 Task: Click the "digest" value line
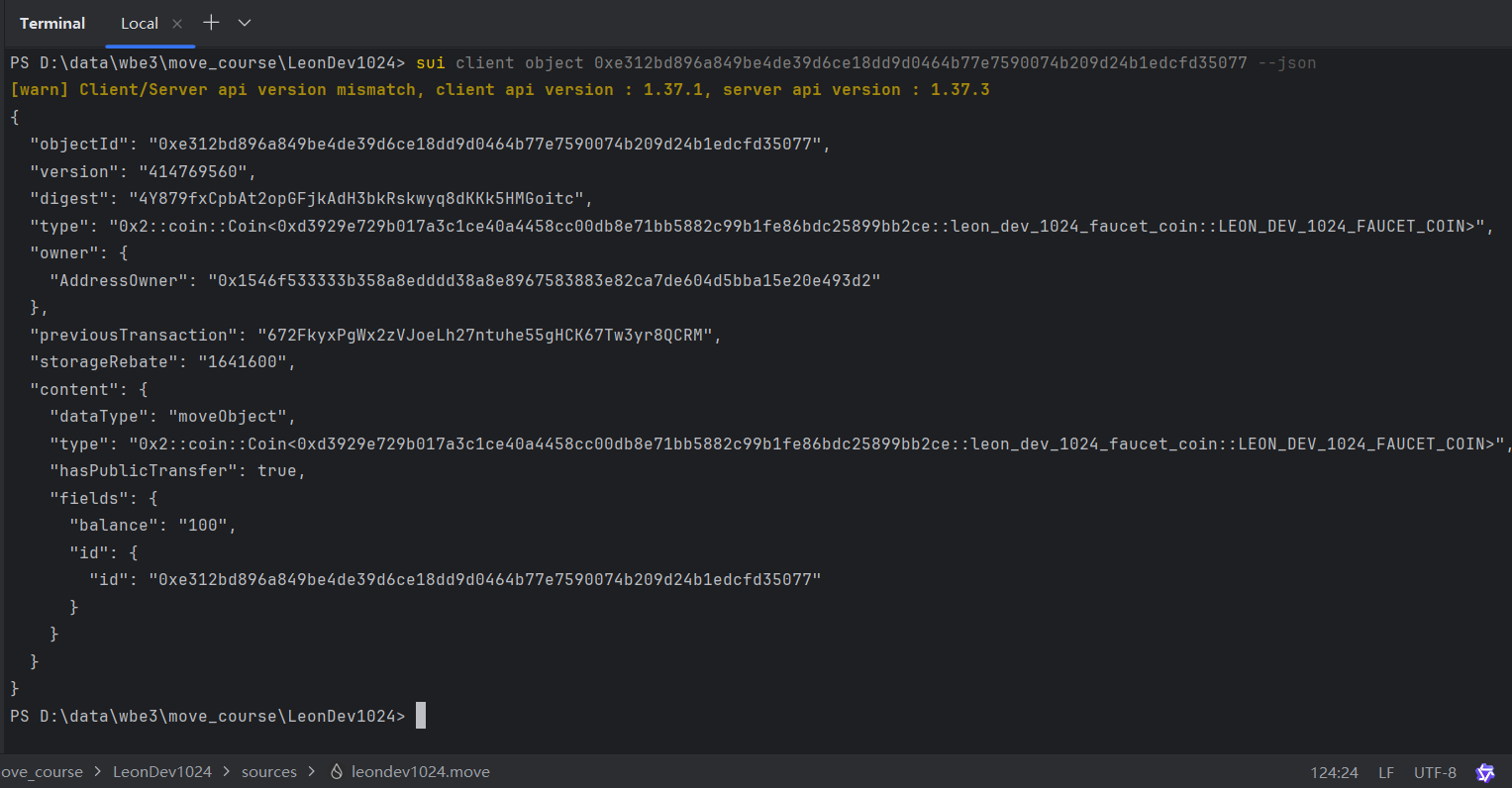(x=311, y=199)
